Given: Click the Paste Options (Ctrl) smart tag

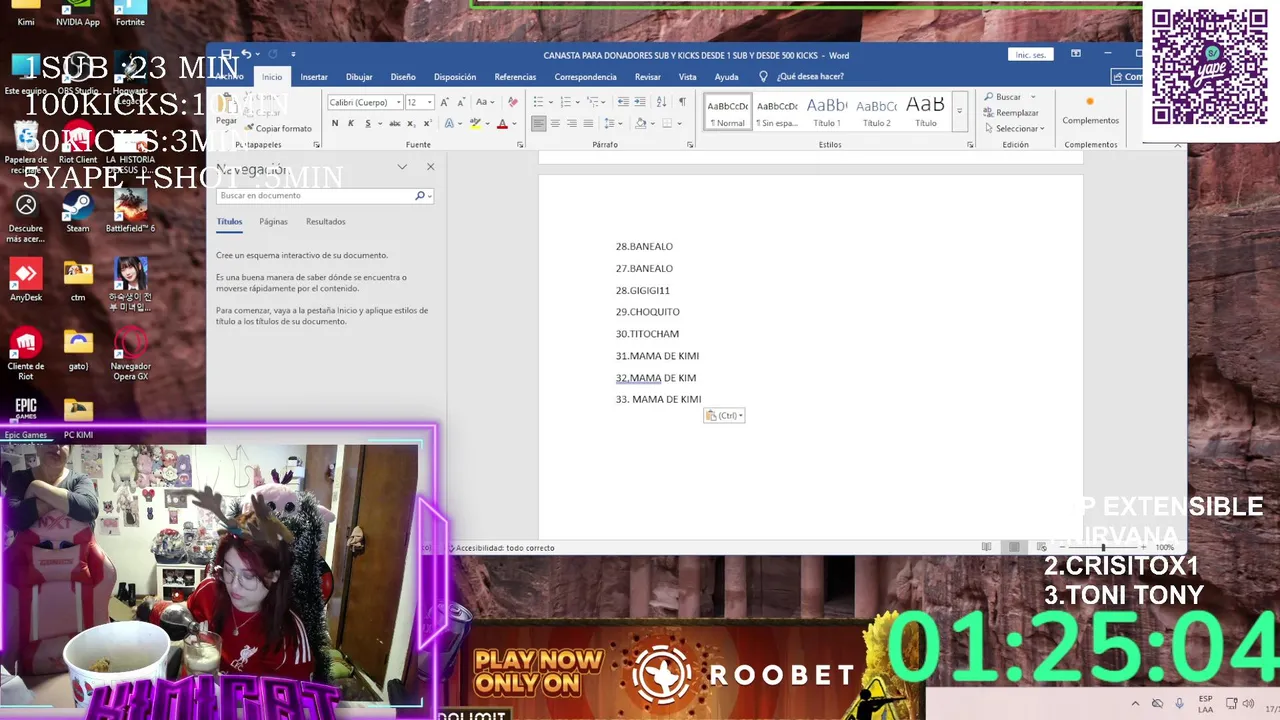Looking at the screenshot, I should pyautogui.click(x=724, y=416).
